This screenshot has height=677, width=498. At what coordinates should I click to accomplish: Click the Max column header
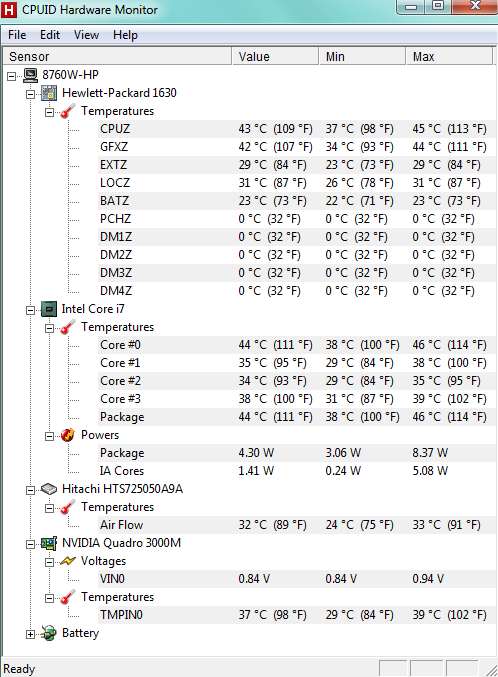coord(449,57)
